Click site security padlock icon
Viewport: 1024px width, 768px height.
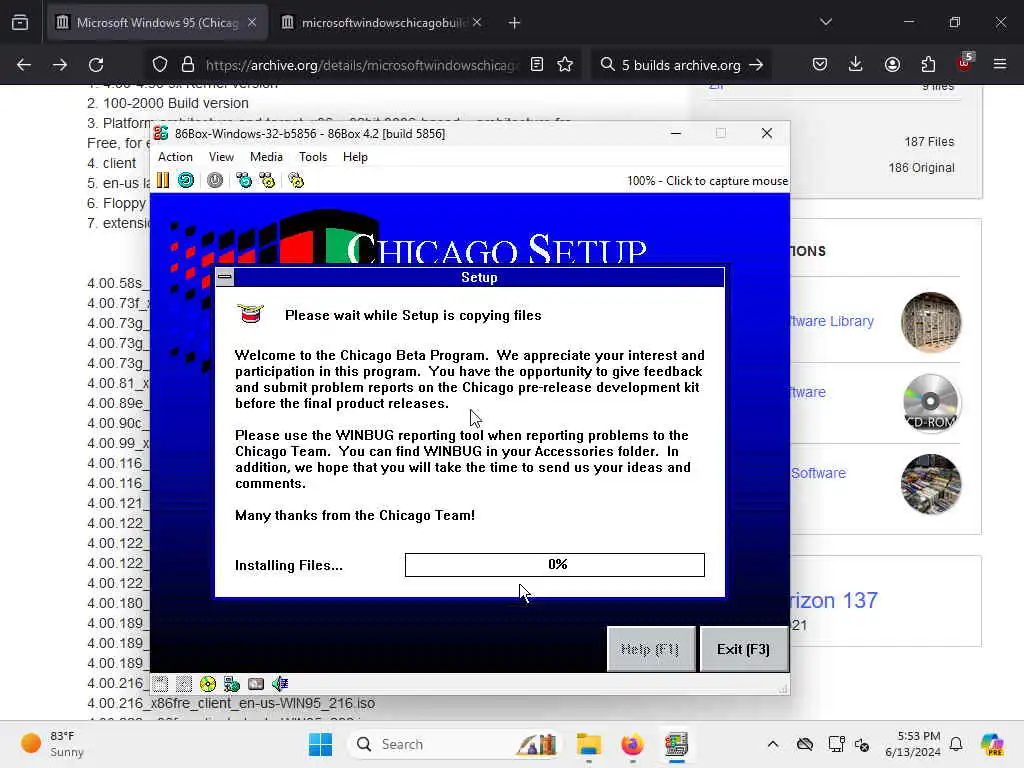point(188,65)
